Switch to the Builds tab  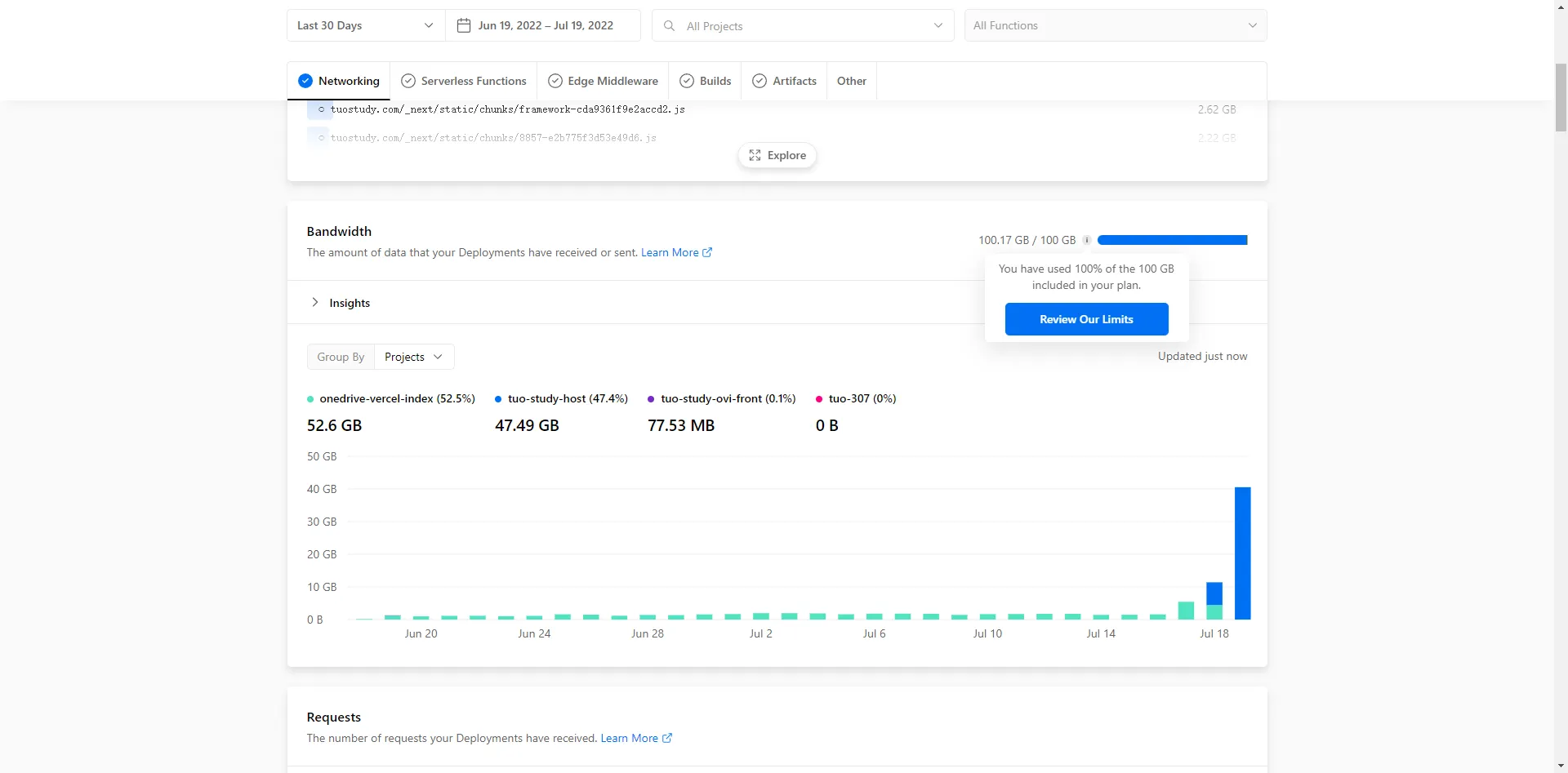706,81
